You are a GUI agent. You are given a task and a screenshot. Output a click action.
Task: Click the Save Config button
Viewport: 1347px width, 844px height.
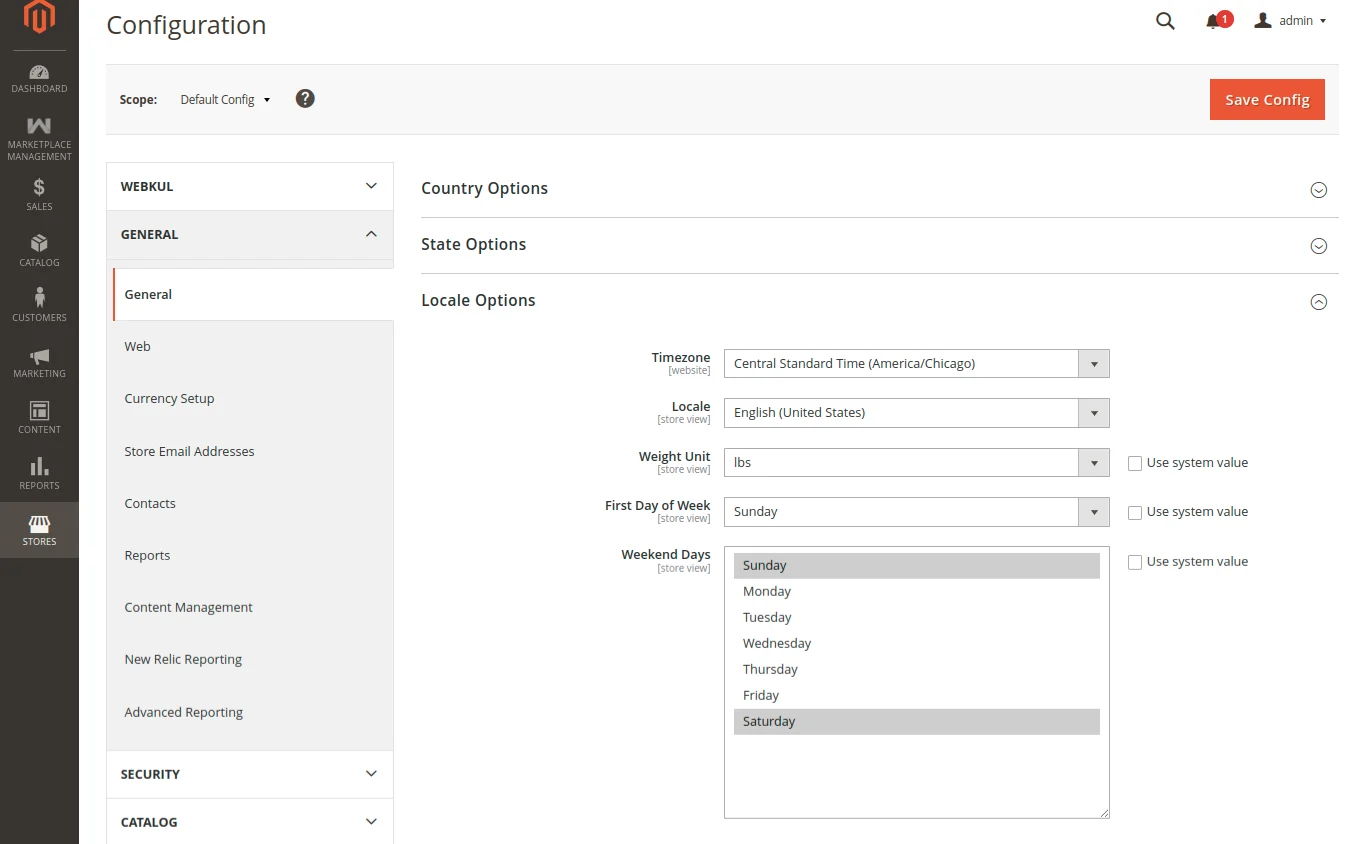point(1266,99)
